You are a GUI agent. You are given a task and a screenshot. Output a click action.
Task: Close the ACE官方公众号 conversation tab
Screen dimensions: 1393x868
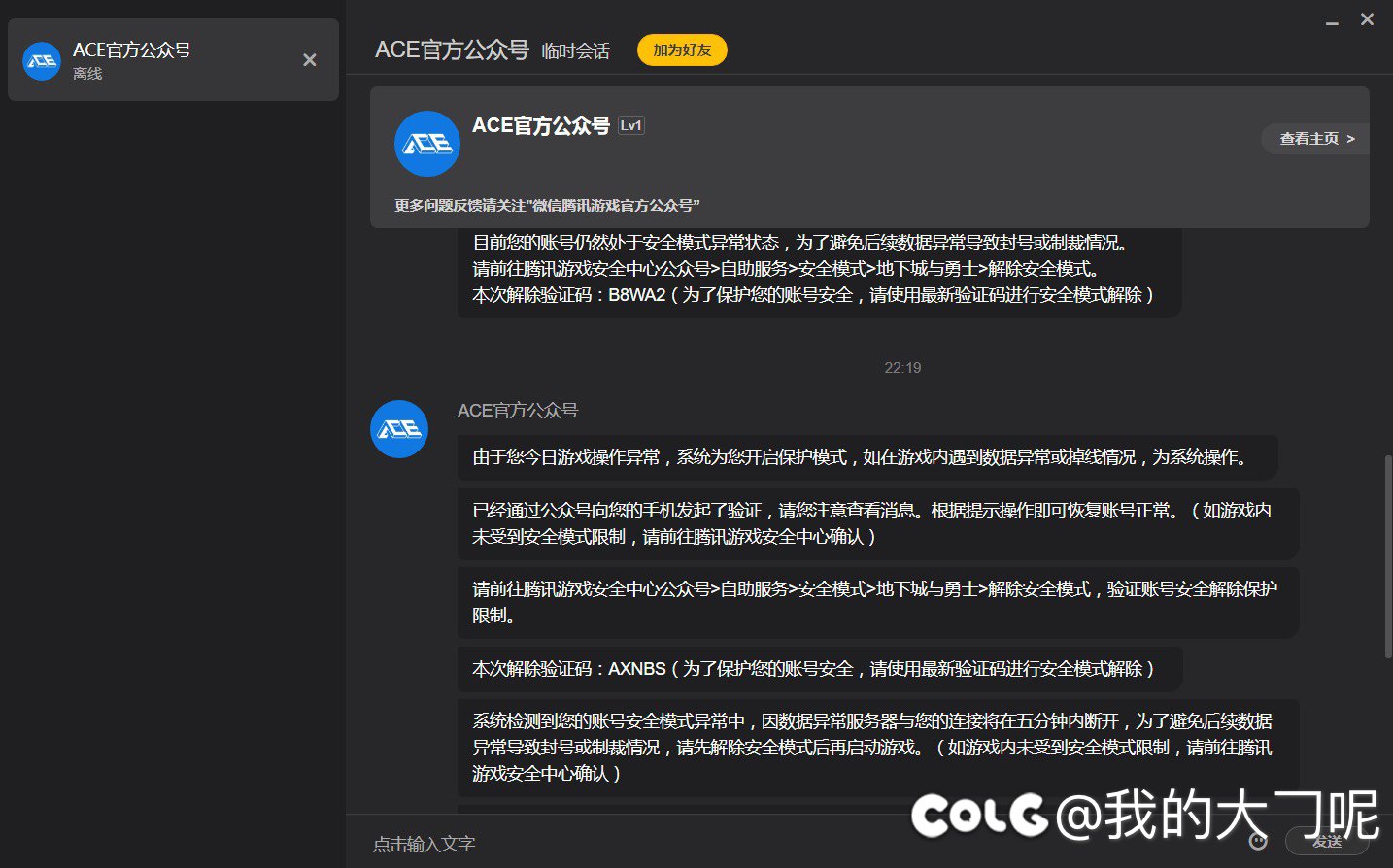click(x=310, y=60)
